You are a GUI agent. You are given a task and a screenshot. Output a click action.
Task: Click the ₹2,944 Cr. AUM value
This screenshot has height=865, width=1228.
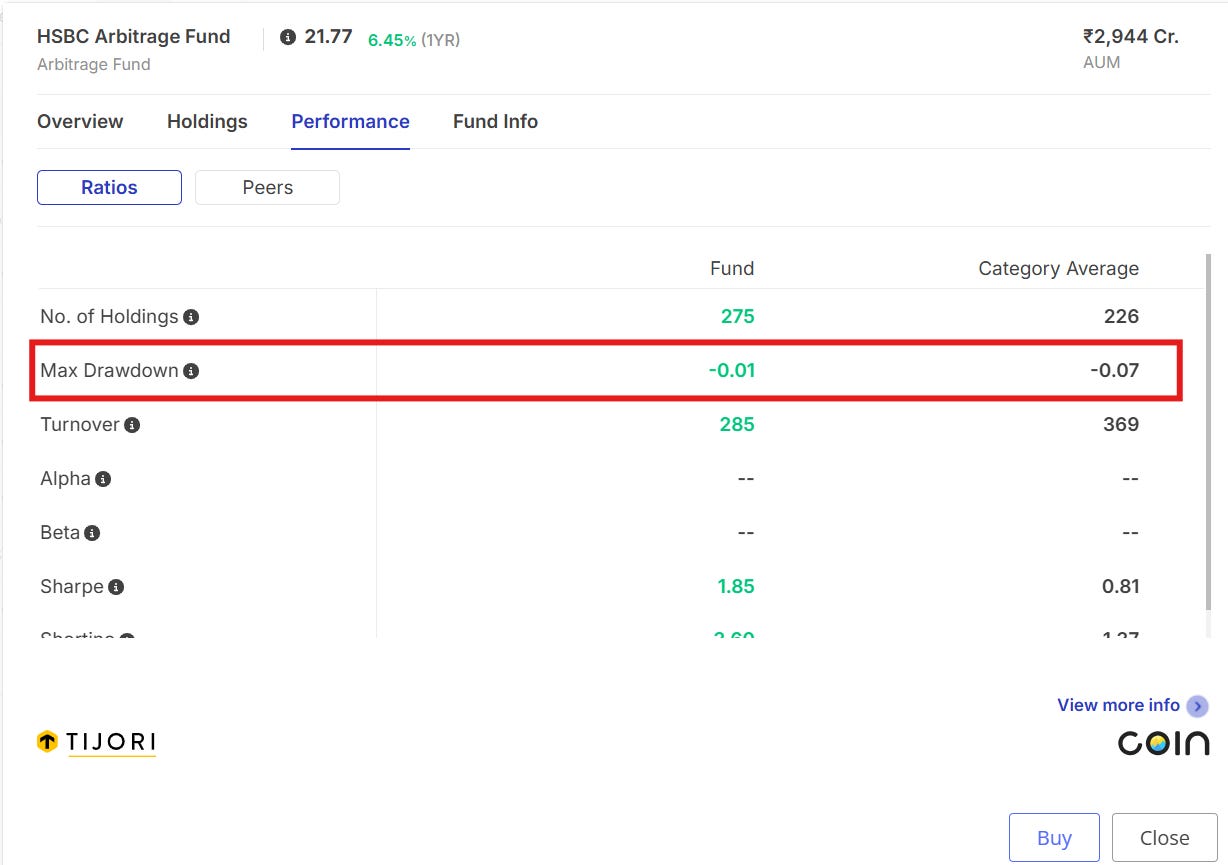point(1131,37)
